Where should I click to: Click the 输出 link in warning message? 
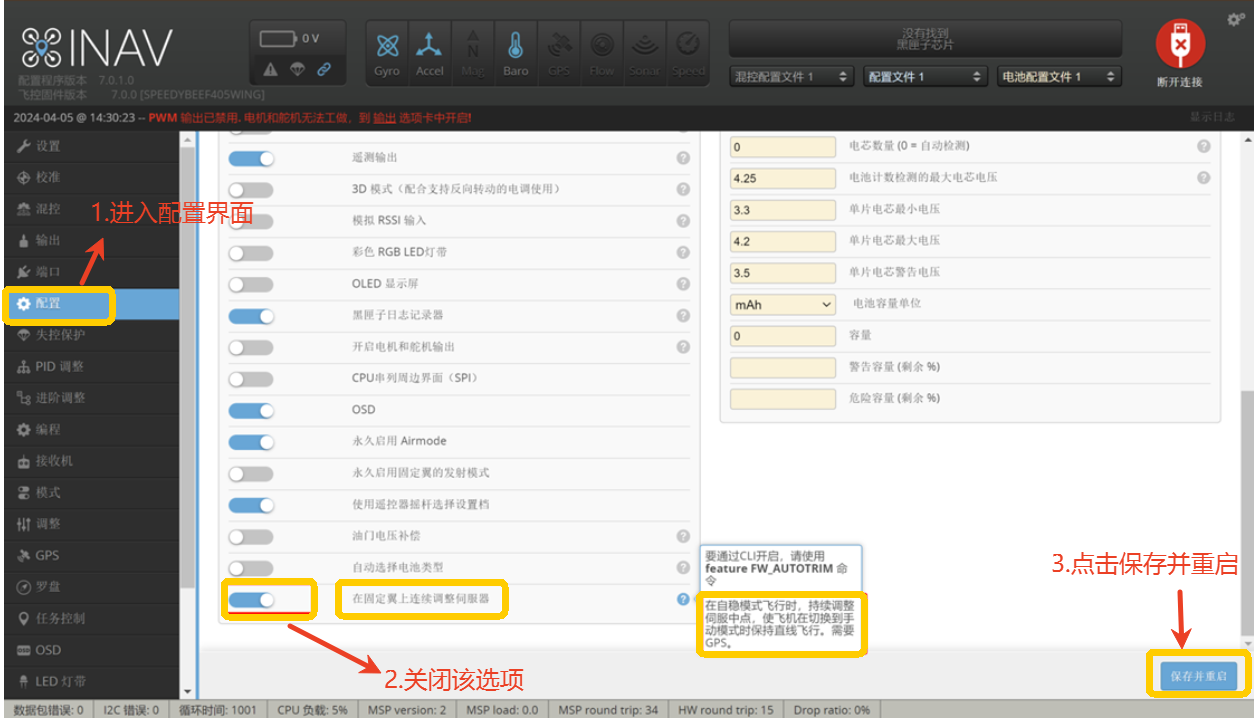point(384,118)
